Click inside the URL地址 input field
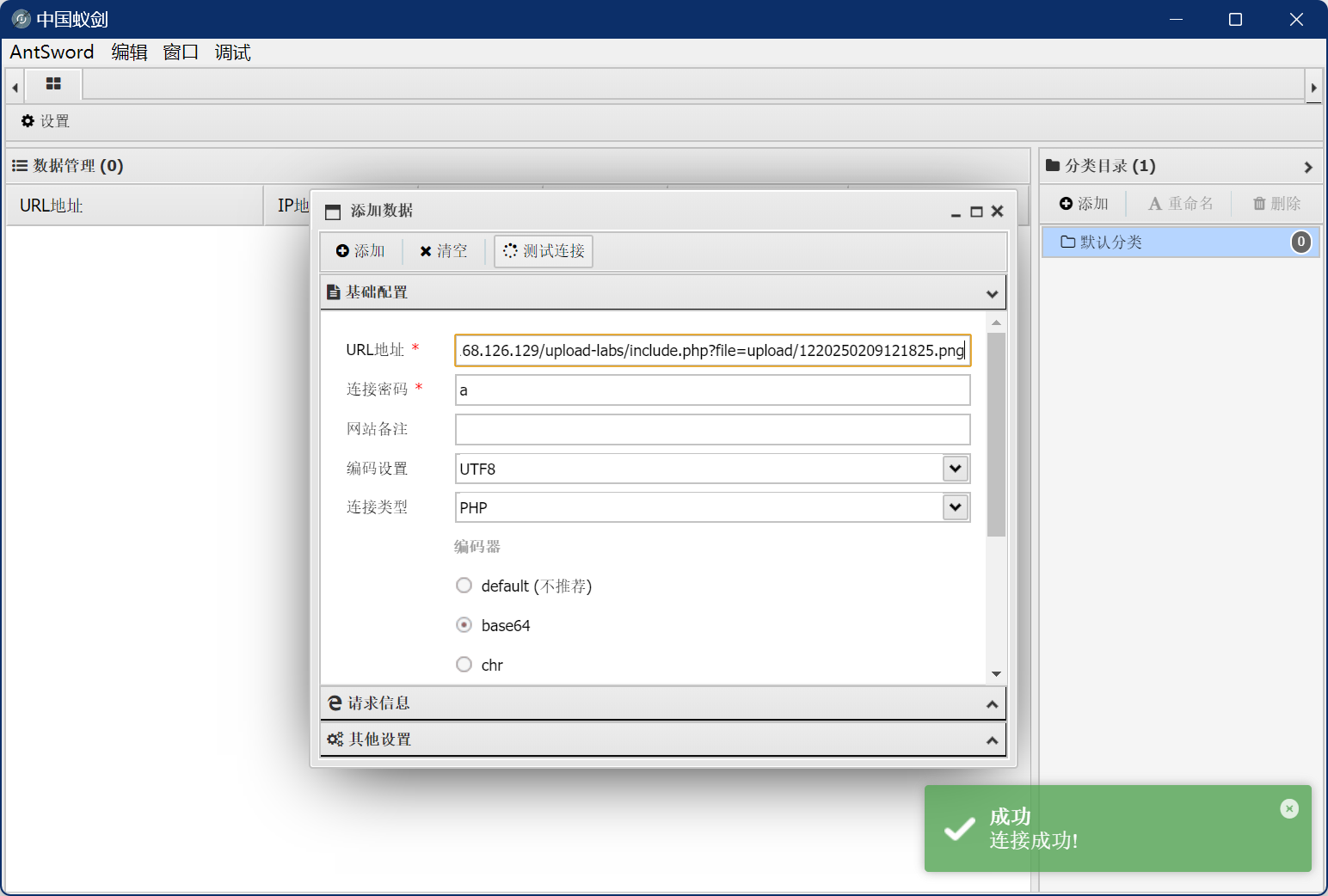1328x896 pixels. (713, 351)
